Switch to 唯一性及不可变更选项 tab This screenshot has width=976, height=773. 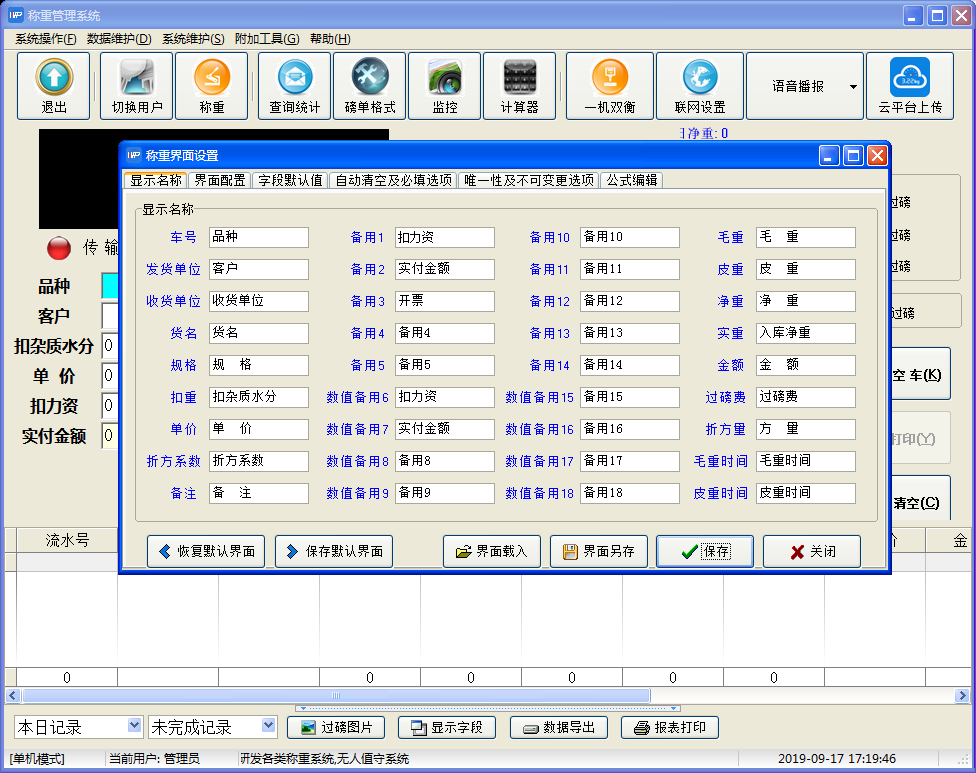529,180
